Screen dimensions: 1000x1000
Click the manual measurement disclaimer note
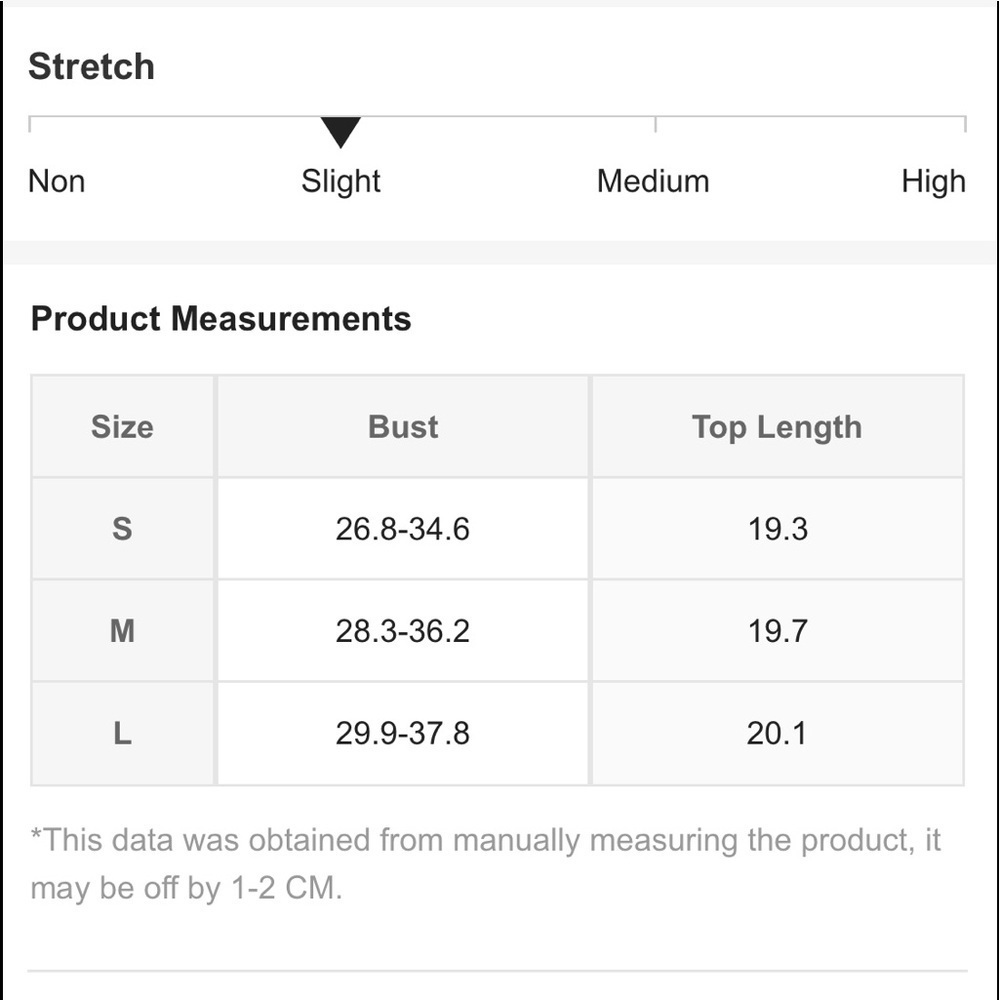click(485, 864)
